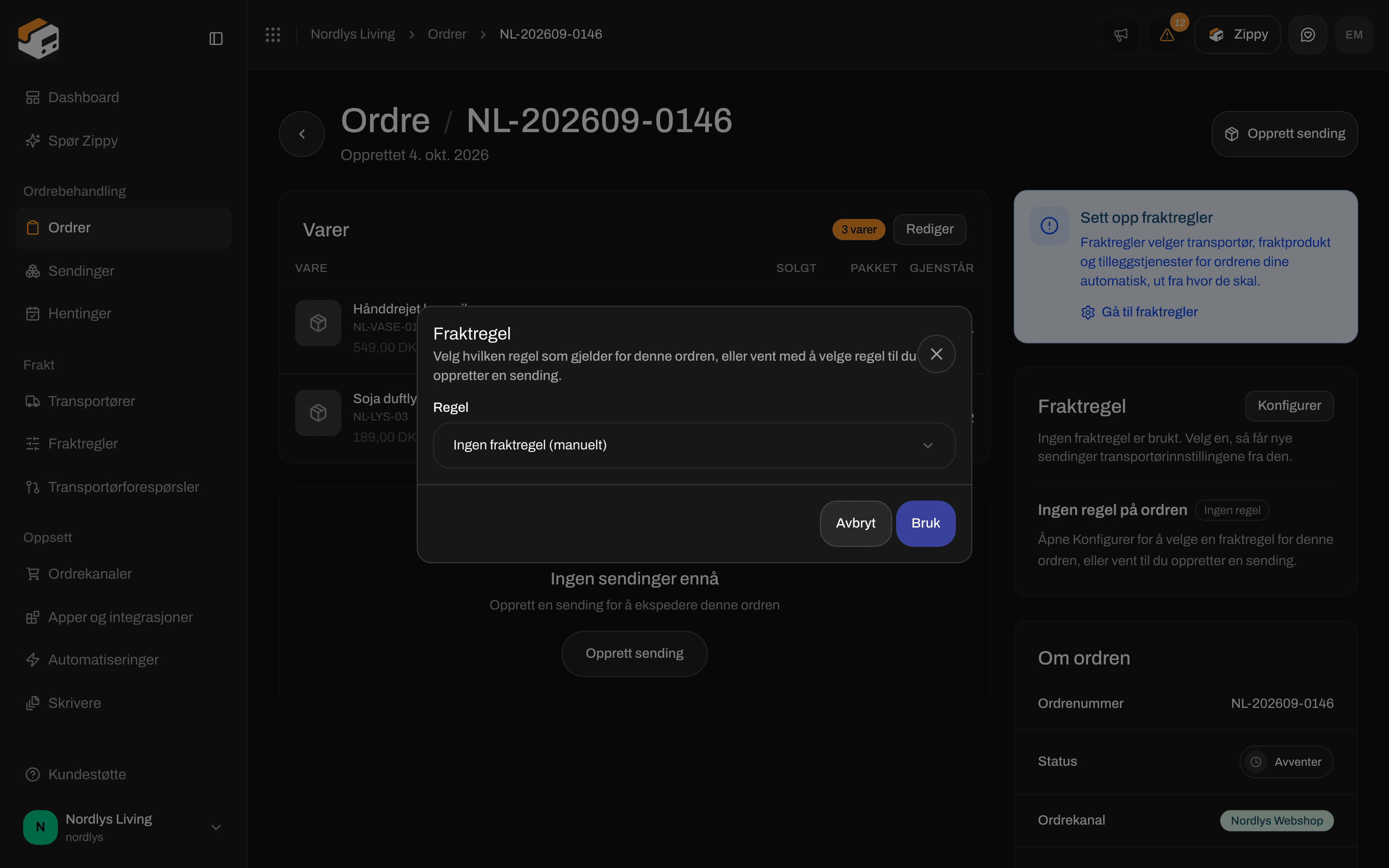Open announcements megaphone icon
1389x868 pixels.
click(x=1120, y=34)
